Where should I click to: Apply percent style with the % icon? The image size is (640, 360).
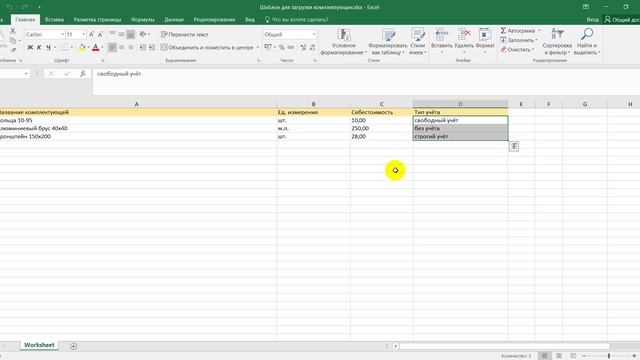point(282,48)
